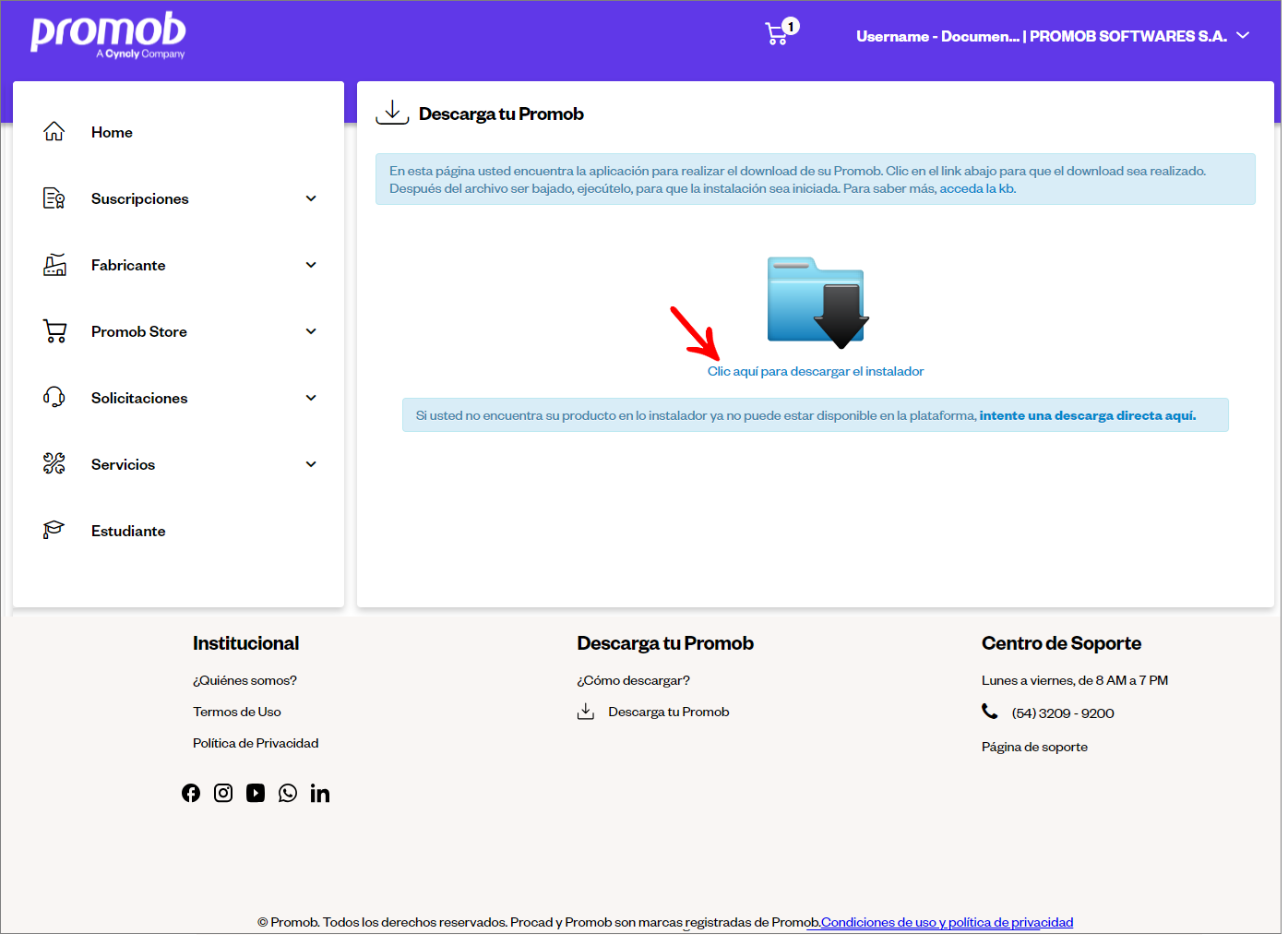Expand the Promob Store chevron
Screen dimensions: 1288x946
click(x=311, y=331)
